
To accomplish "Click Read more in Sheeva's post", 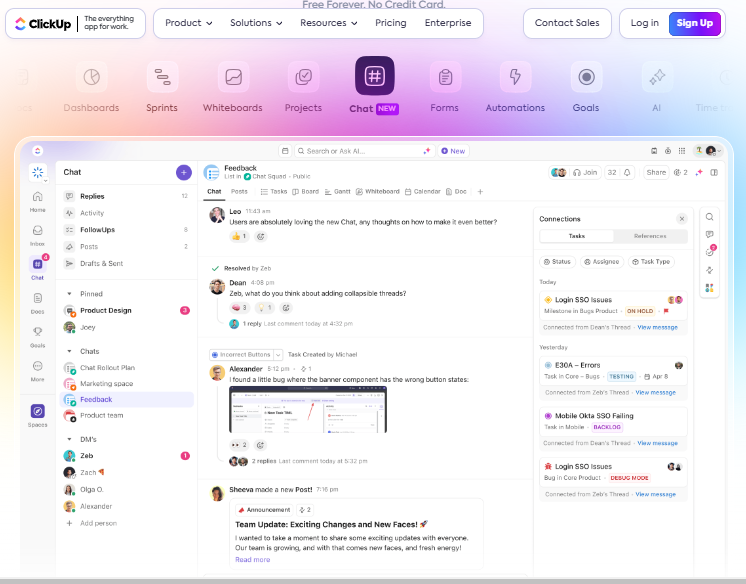I will pyautogui.click(x=253, y=560).
